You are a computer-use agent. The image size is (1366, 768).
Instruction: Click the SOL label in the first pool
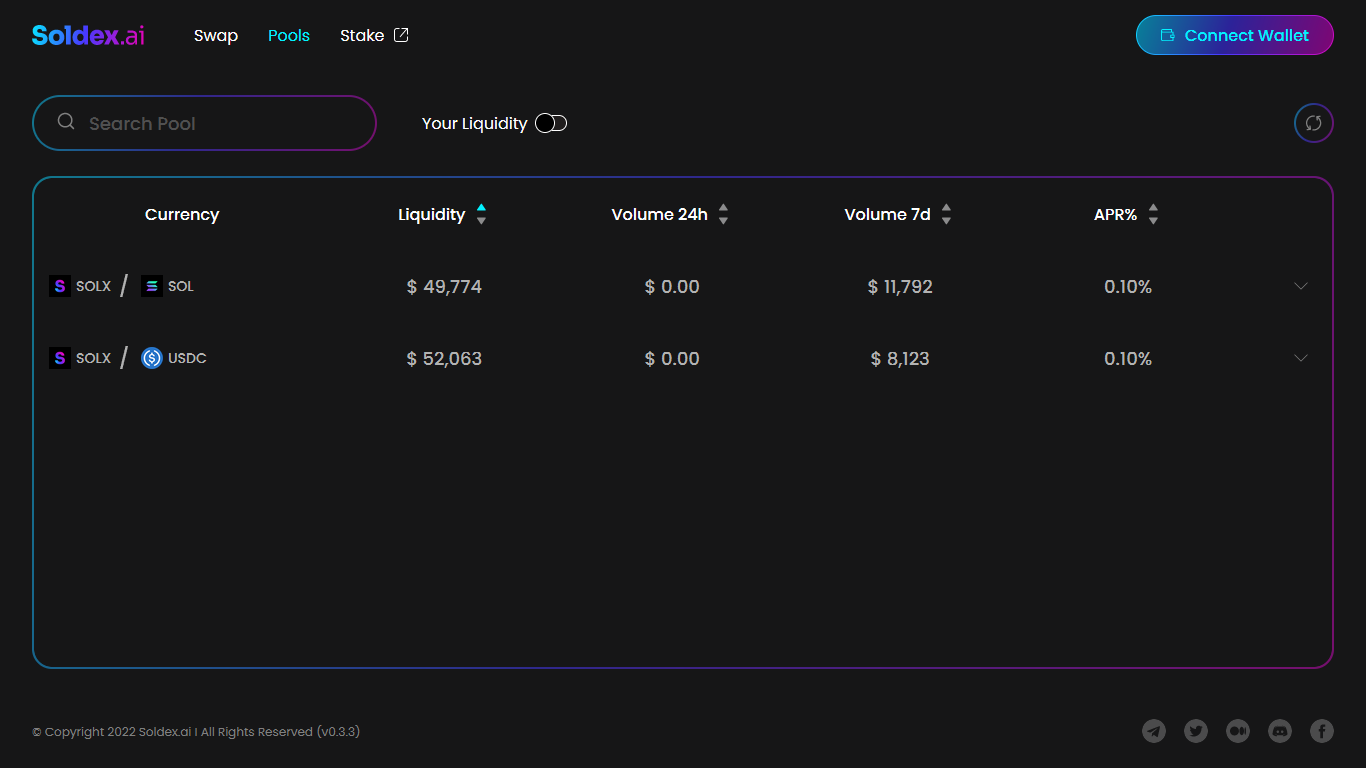pyautogui.click(x=181, y=286)
